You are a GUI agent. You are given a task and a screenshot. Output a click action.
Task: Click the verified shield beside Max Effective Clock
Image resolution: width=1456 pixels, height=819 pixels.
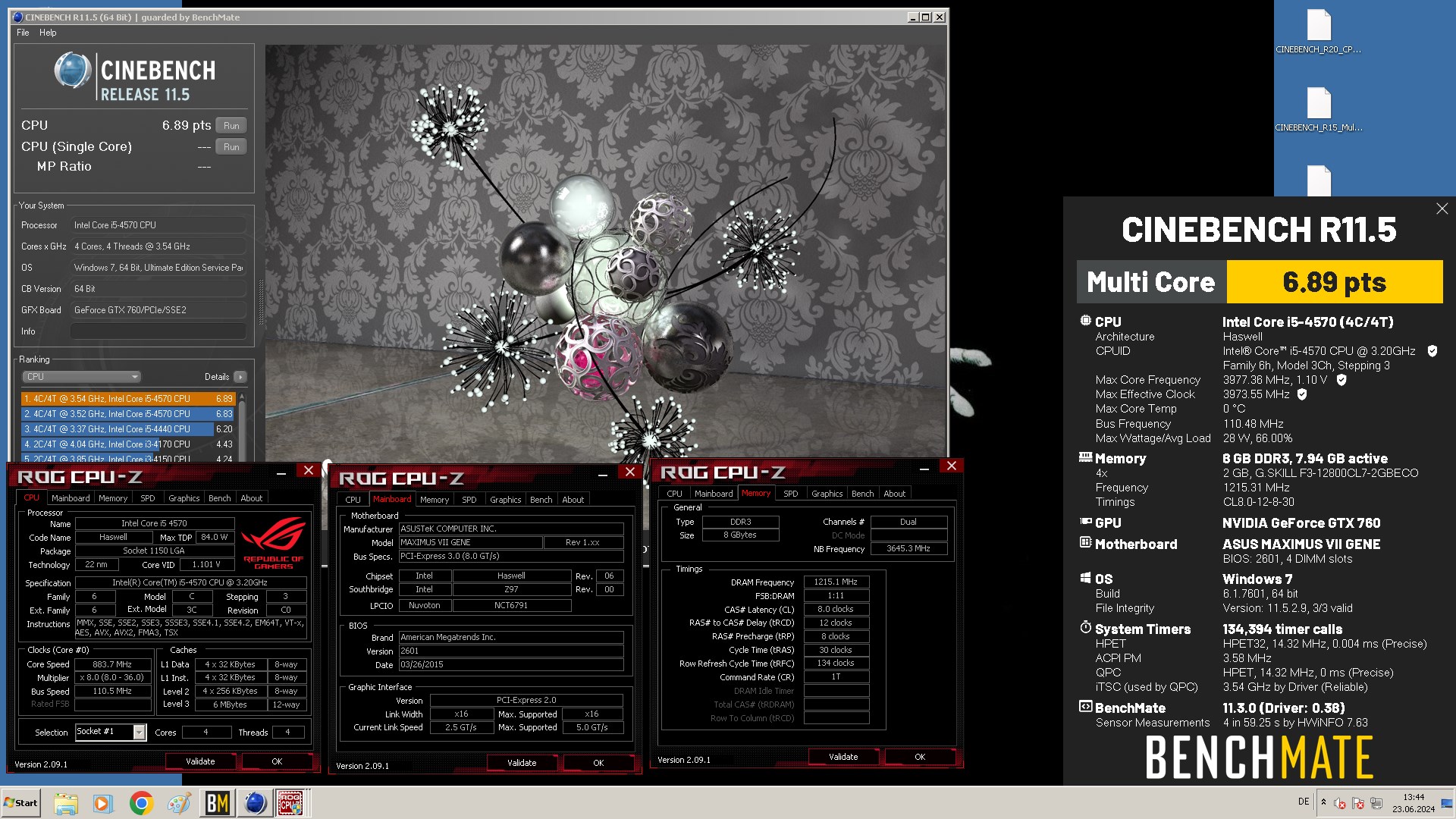coord(1302,394)
